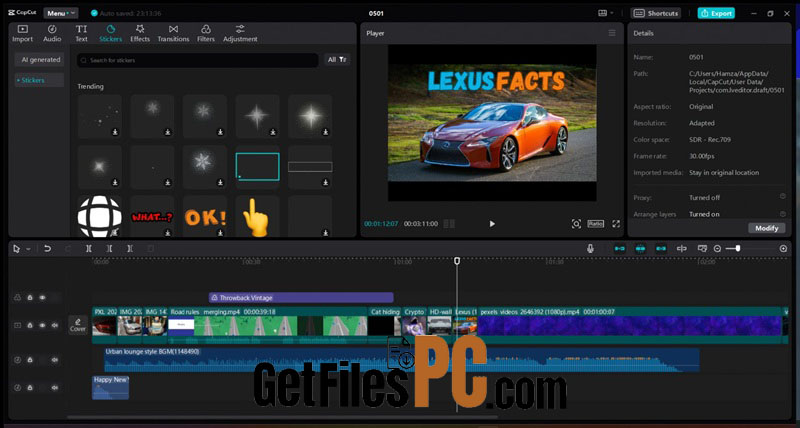This screenshot has width=800, height=428.
Task: Download the OK! sticker
Action: 220,233
